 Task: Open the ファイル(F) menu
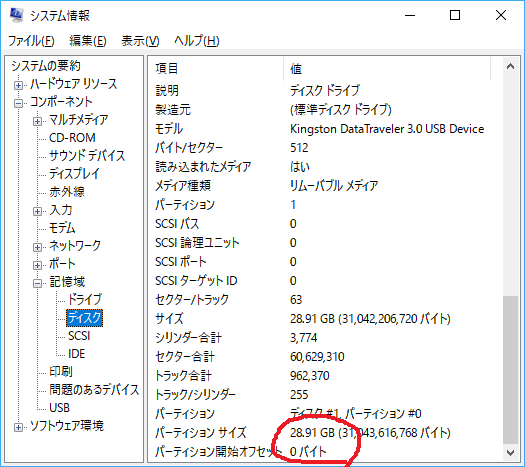pyautogui.click(x=31, y=41)
